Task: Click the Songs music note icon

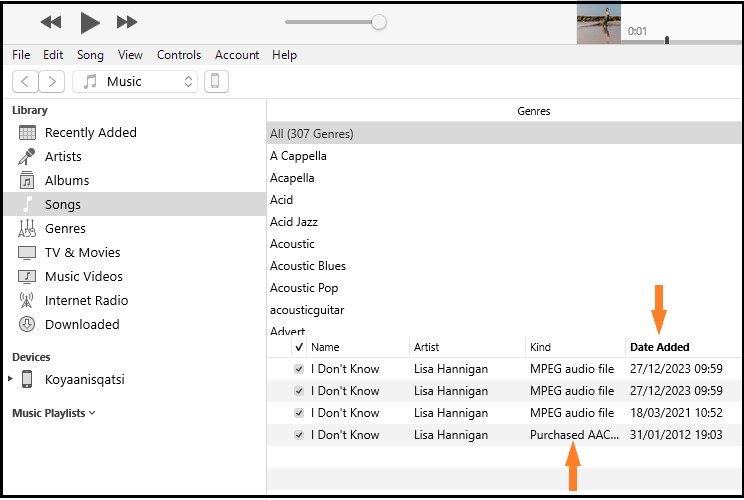Action: [28, 204]
